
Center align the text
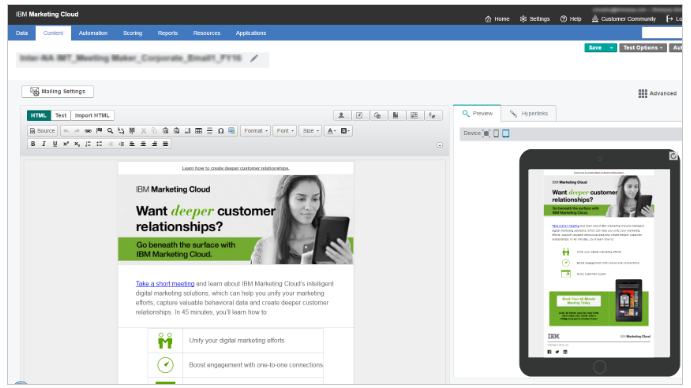(143, 144)
